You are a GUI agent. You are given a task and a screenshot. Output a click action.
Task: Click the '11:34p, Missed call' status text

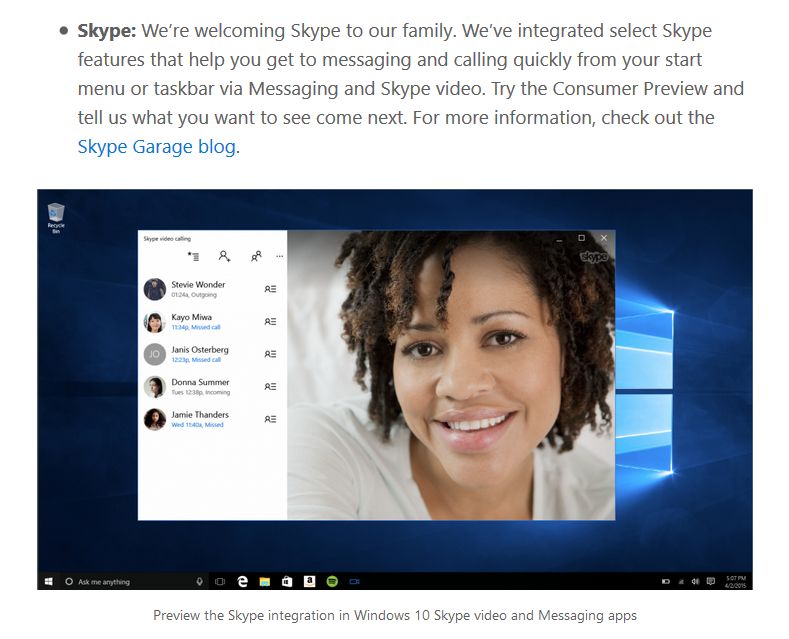tap(196, 327)
